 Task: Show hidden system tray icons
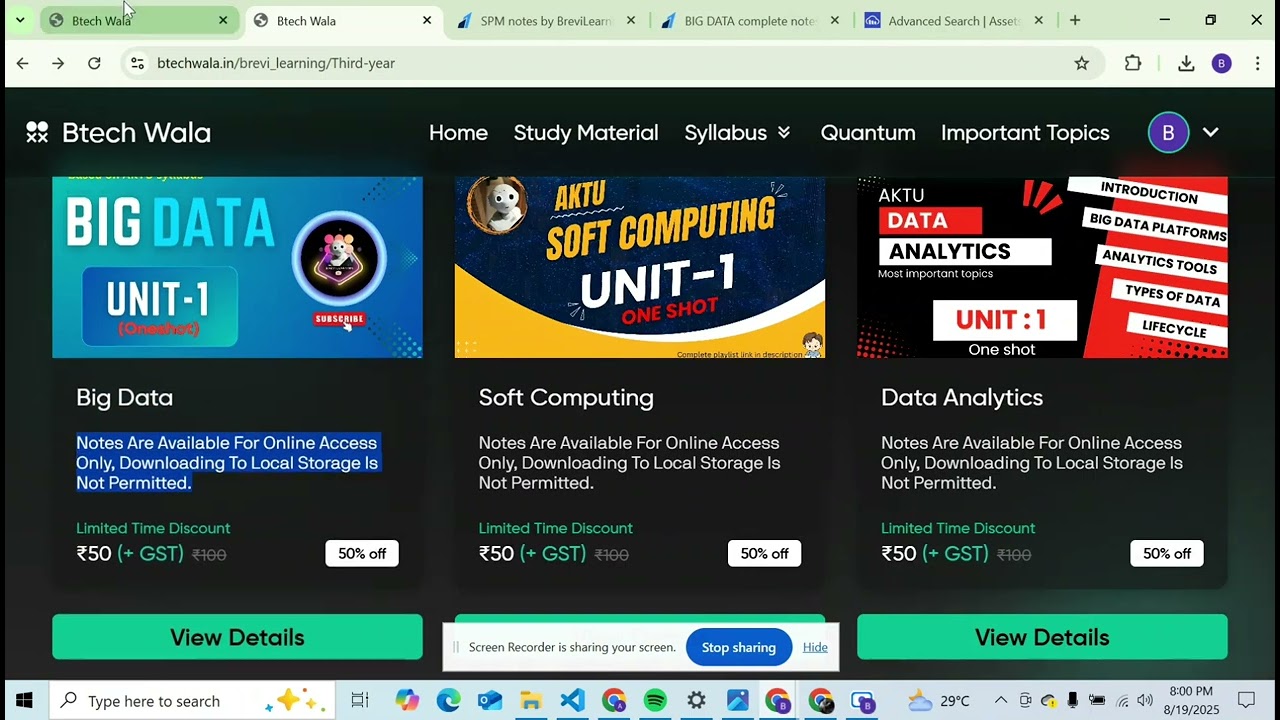click(x=1000, y=701)
